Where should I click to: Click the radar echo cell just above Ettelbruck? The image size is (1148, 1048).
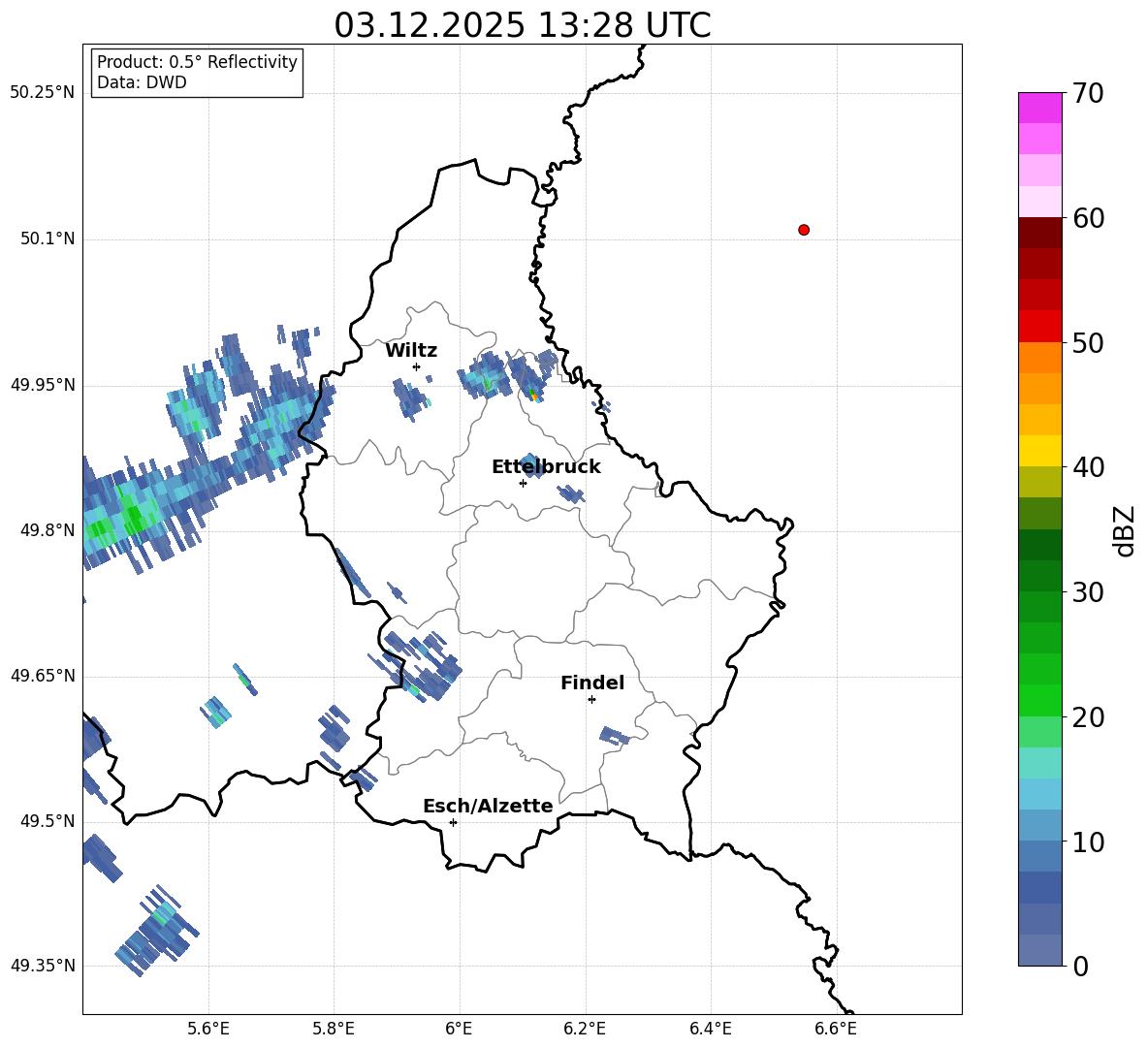(x=532, y=464)
